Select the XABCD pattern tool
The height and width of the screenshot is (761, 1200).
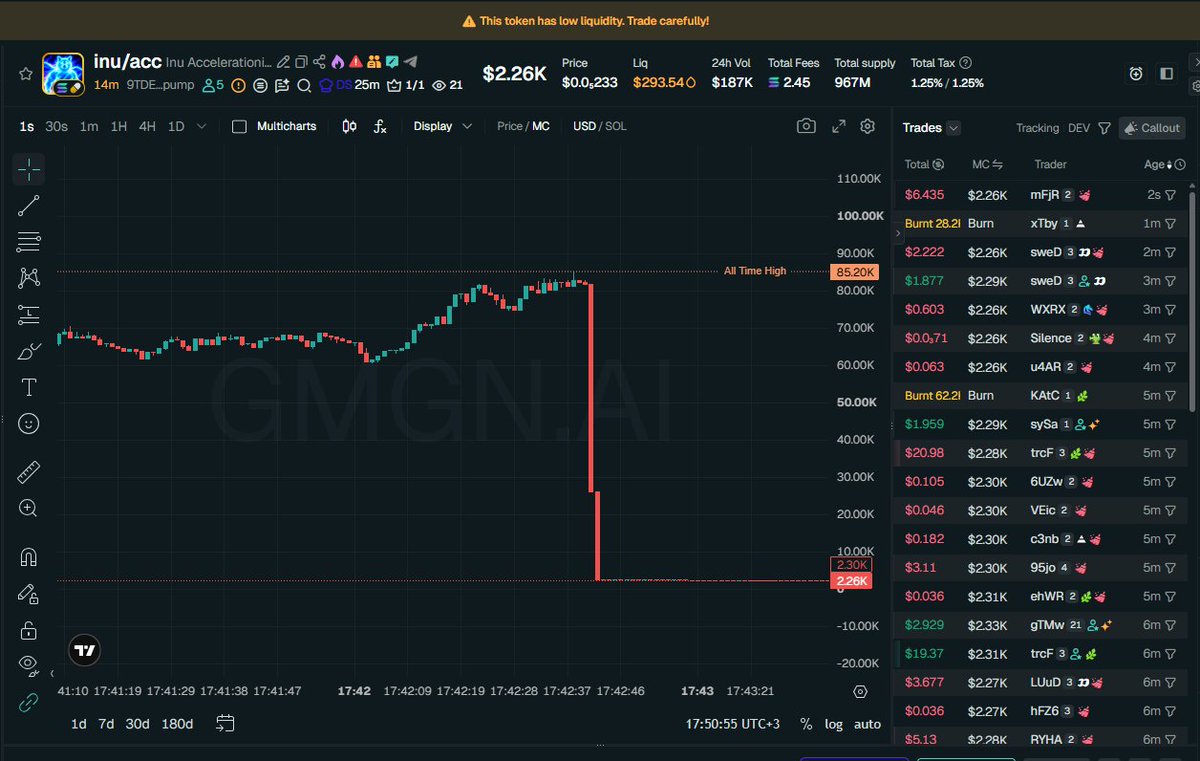(29, 278)
